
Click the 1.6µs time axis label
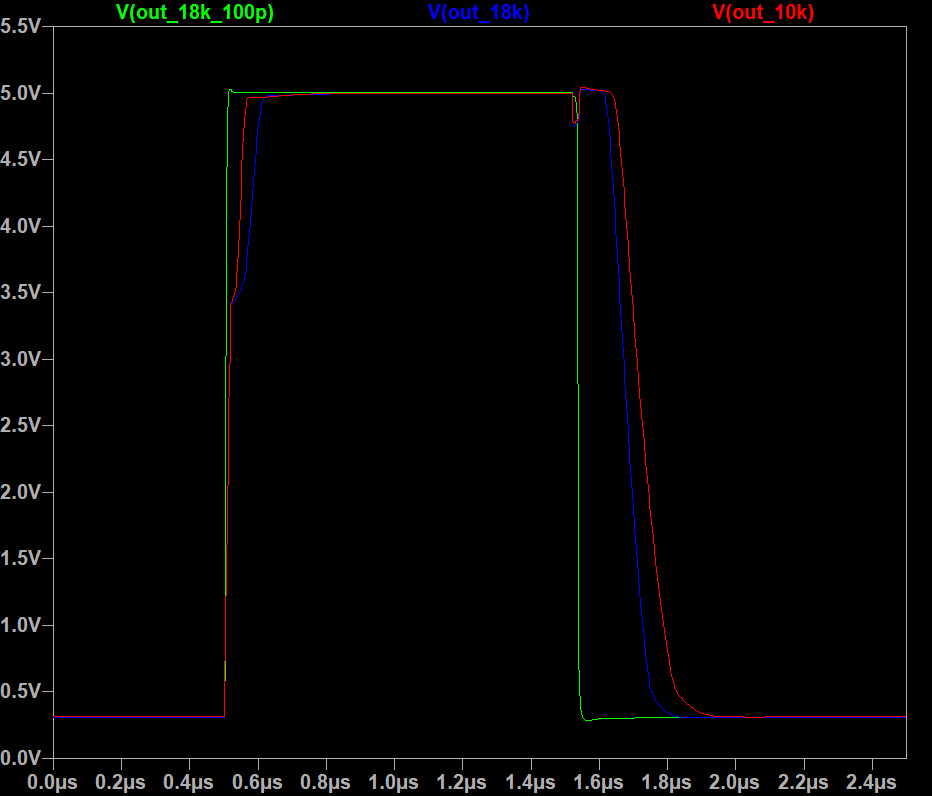point(599,782)
